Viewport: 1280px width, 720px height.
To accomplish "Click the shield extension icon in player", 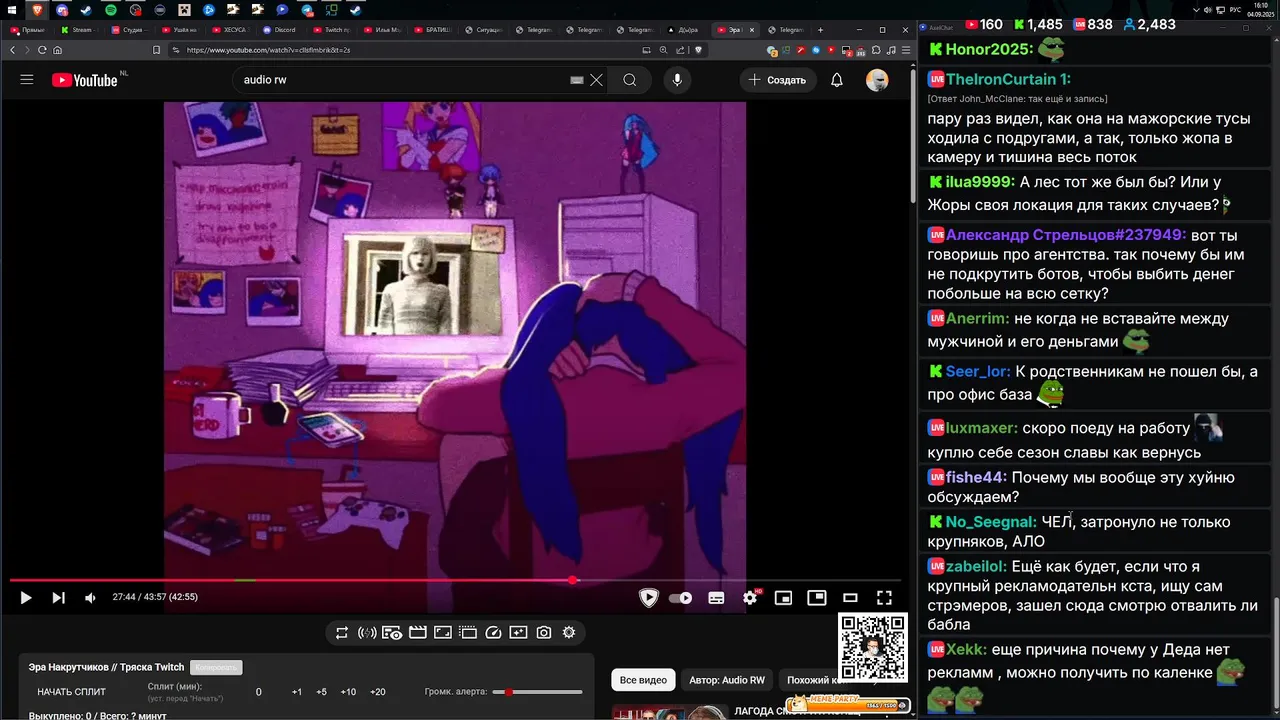I will [x=649, y=598].
